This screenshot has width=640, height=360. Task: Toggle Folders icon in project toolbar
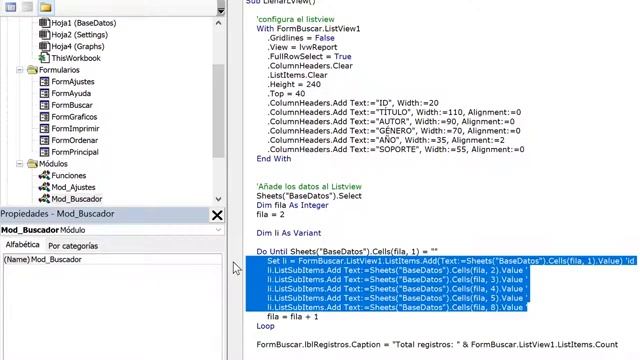tap(45, 7)
